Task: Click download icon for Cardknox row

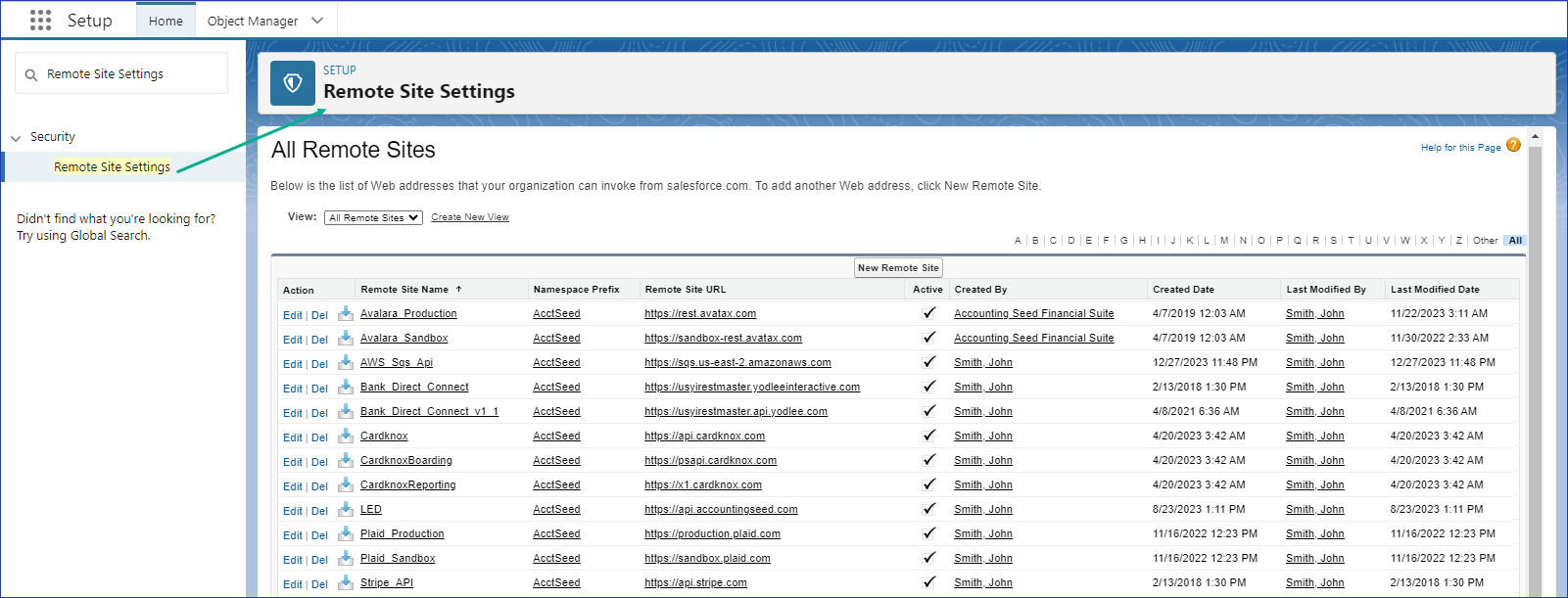Action: click(x=346, y=437)
